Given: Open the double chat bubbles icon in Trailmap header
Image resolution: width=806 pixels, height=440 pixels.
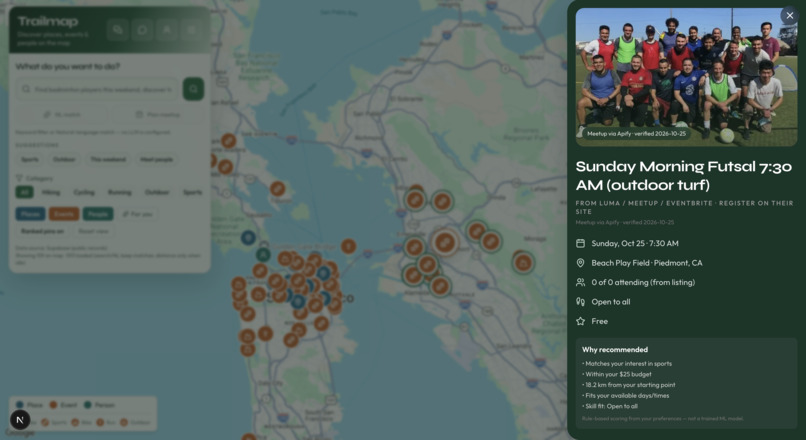Looking at the screenshot, I should click(x=118, y=30).
